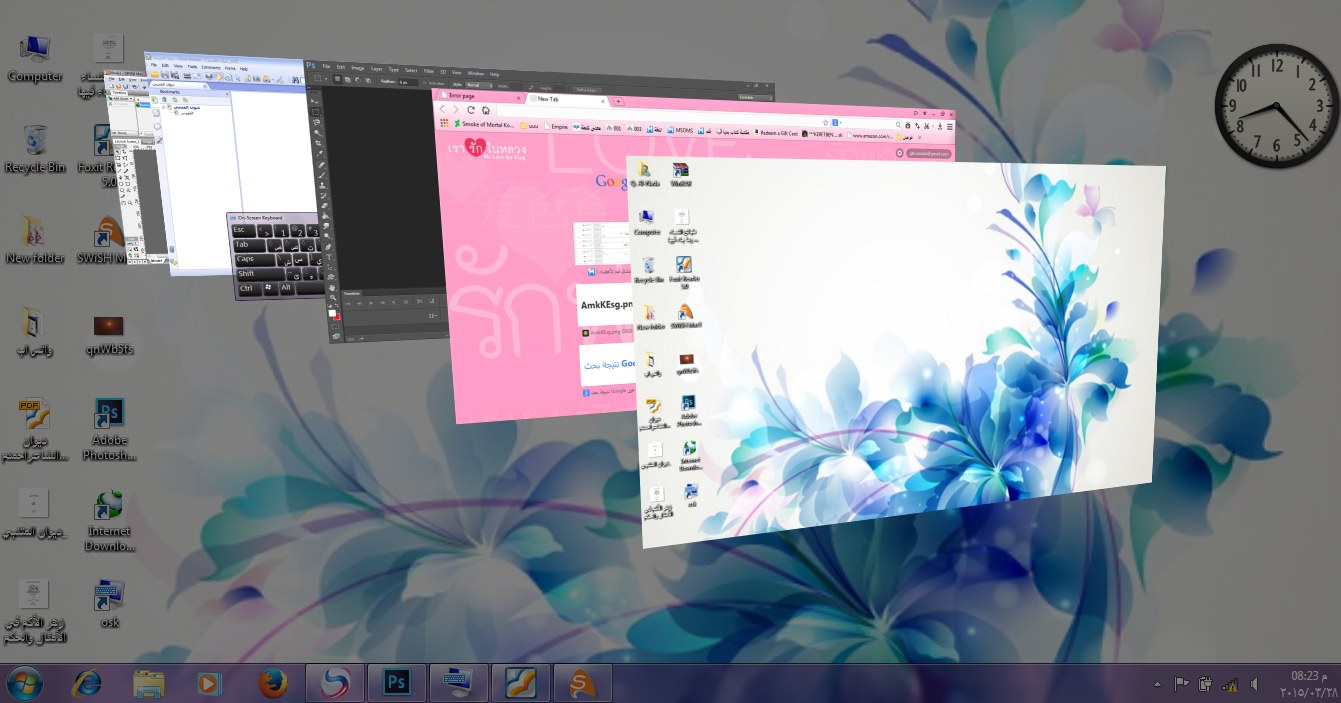Click the osk desktop shortcut
This screenshot has height=703, width=1341.
[x=109, y=603]
